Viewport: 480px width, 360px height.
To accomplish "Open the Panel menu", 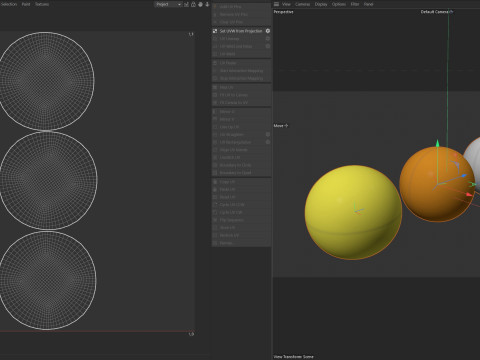I will click(x=368, y=4).
